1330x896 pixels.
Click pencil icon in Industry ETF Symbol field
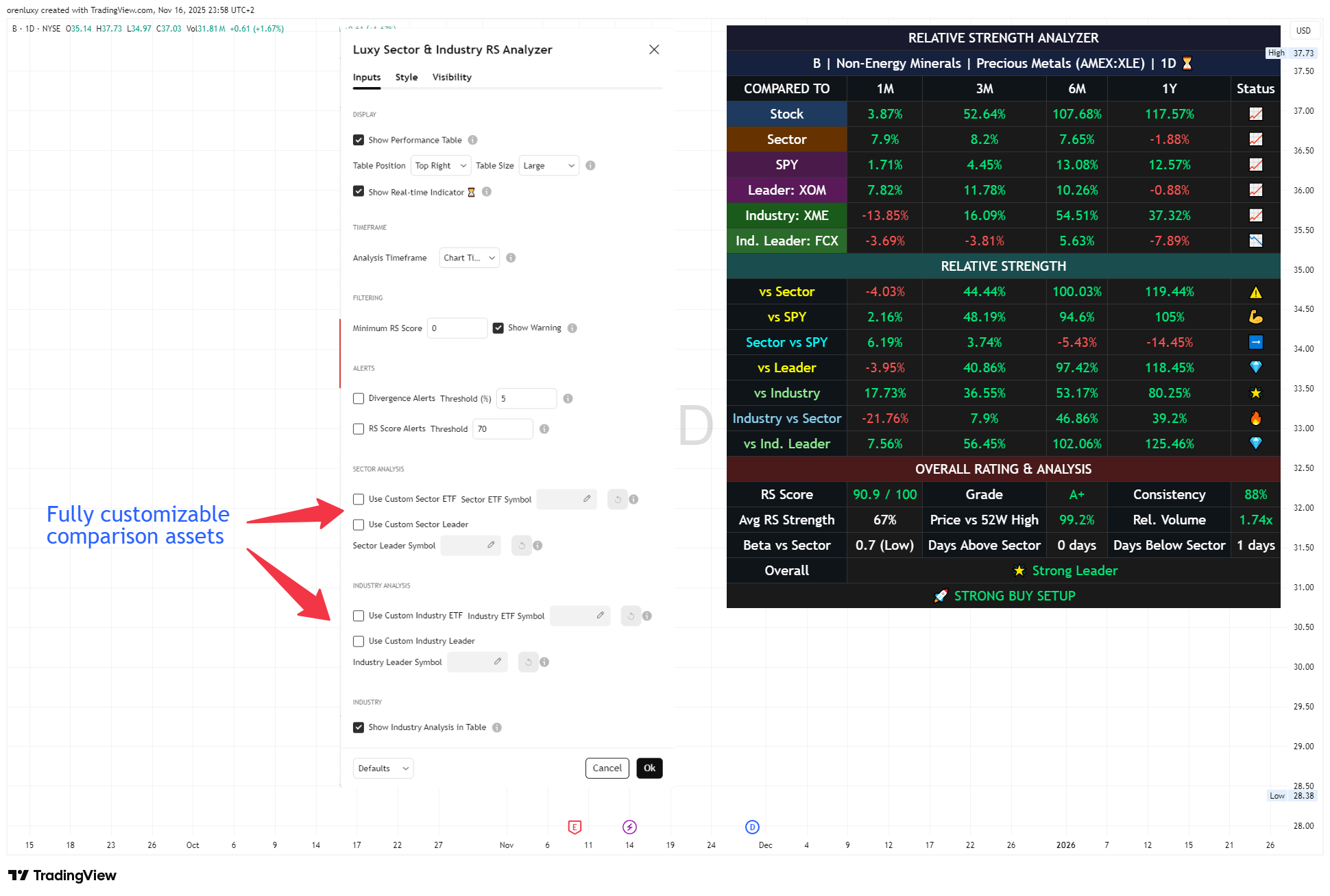point(600,615)
